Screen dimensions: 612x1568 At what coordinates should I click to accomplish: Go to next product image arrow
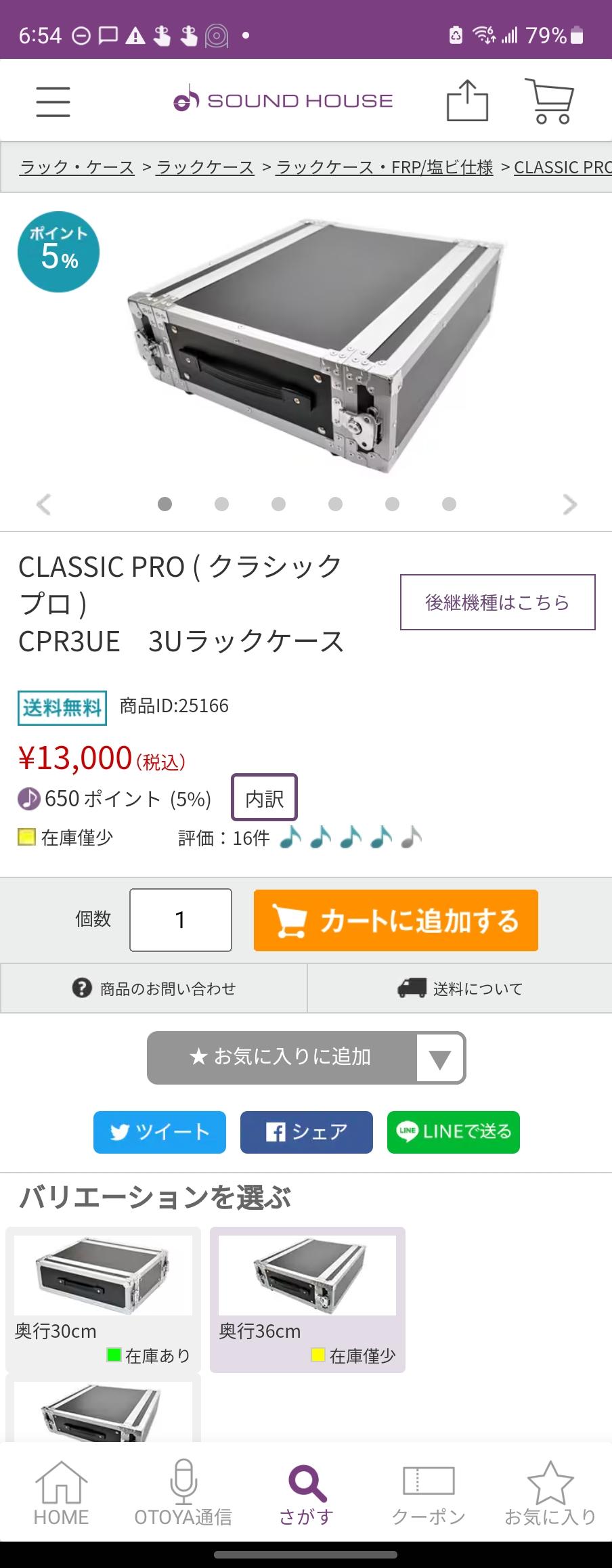click(570, 504)
